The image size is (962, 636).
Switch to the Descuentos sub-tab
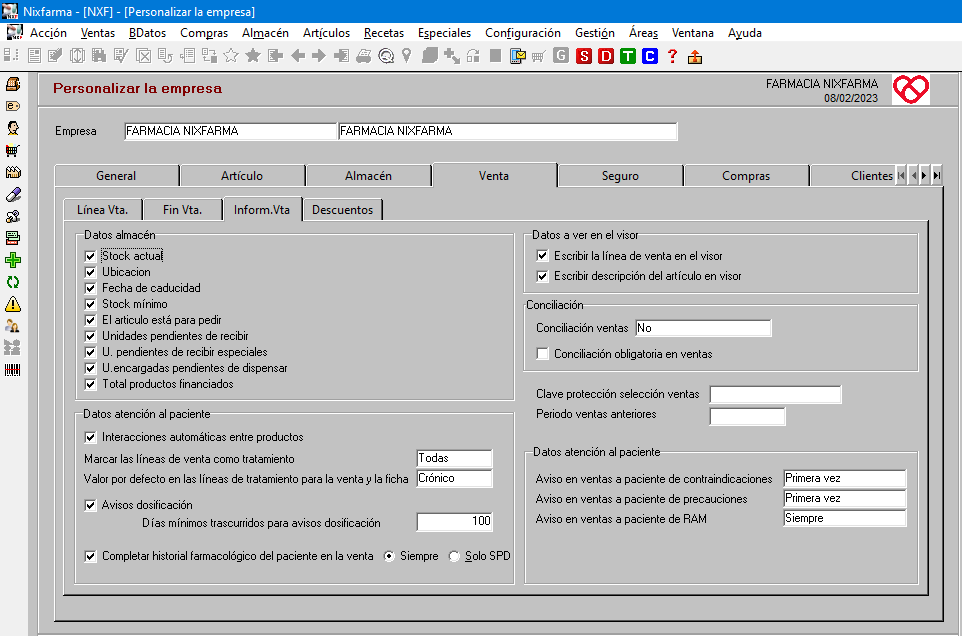coord(342,210)
